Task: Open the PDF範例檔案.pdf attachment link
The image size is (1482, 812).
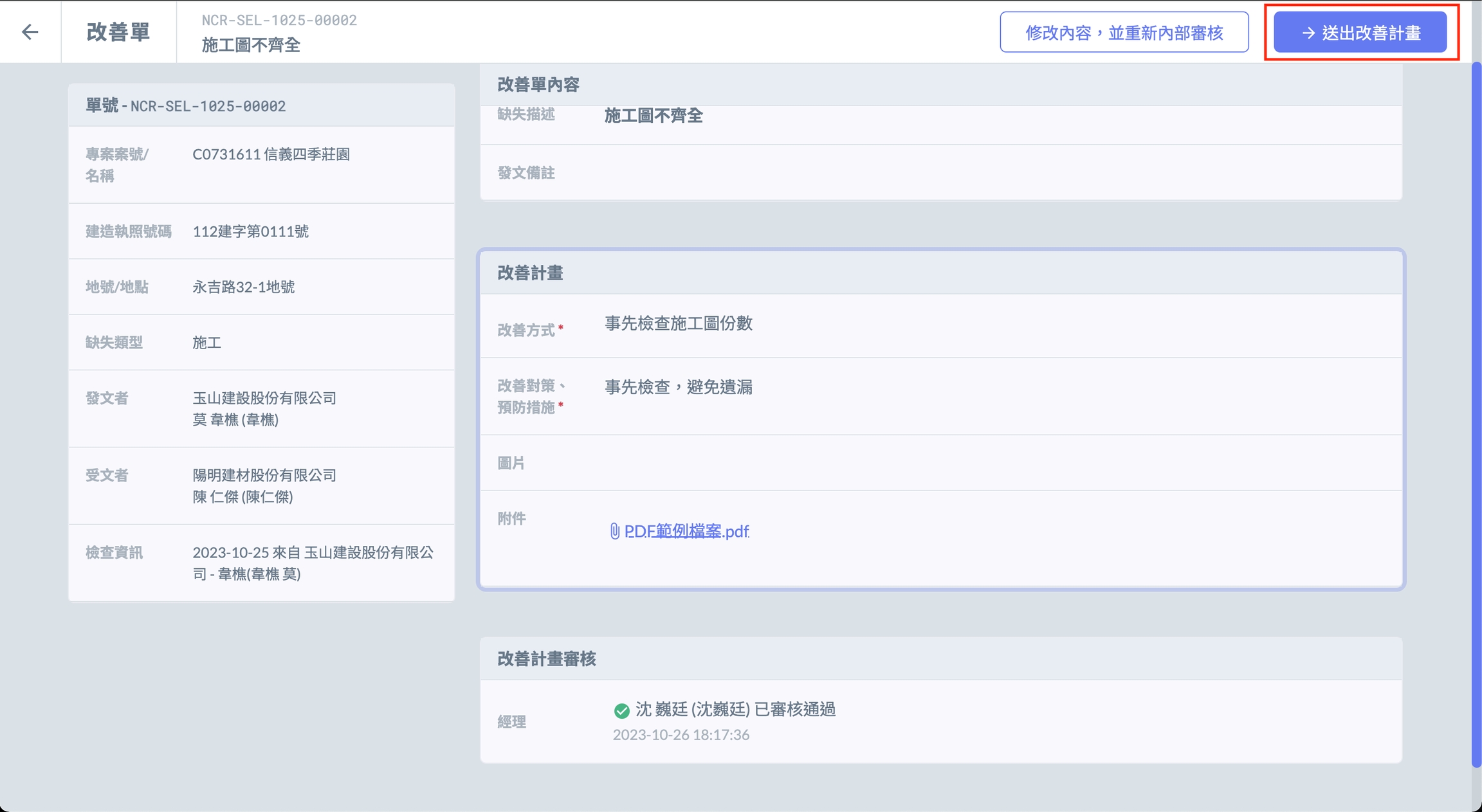Action: coord(686,531)
